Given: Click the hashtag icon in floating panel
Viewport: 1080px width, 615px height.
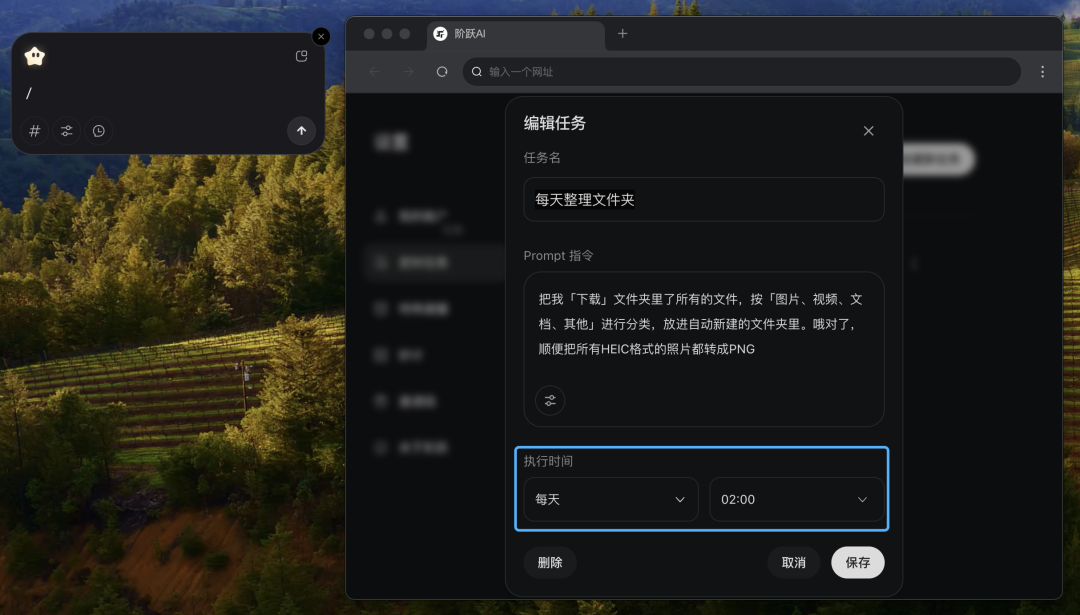Looking at the screenshot, I should [x=34, y=131].
